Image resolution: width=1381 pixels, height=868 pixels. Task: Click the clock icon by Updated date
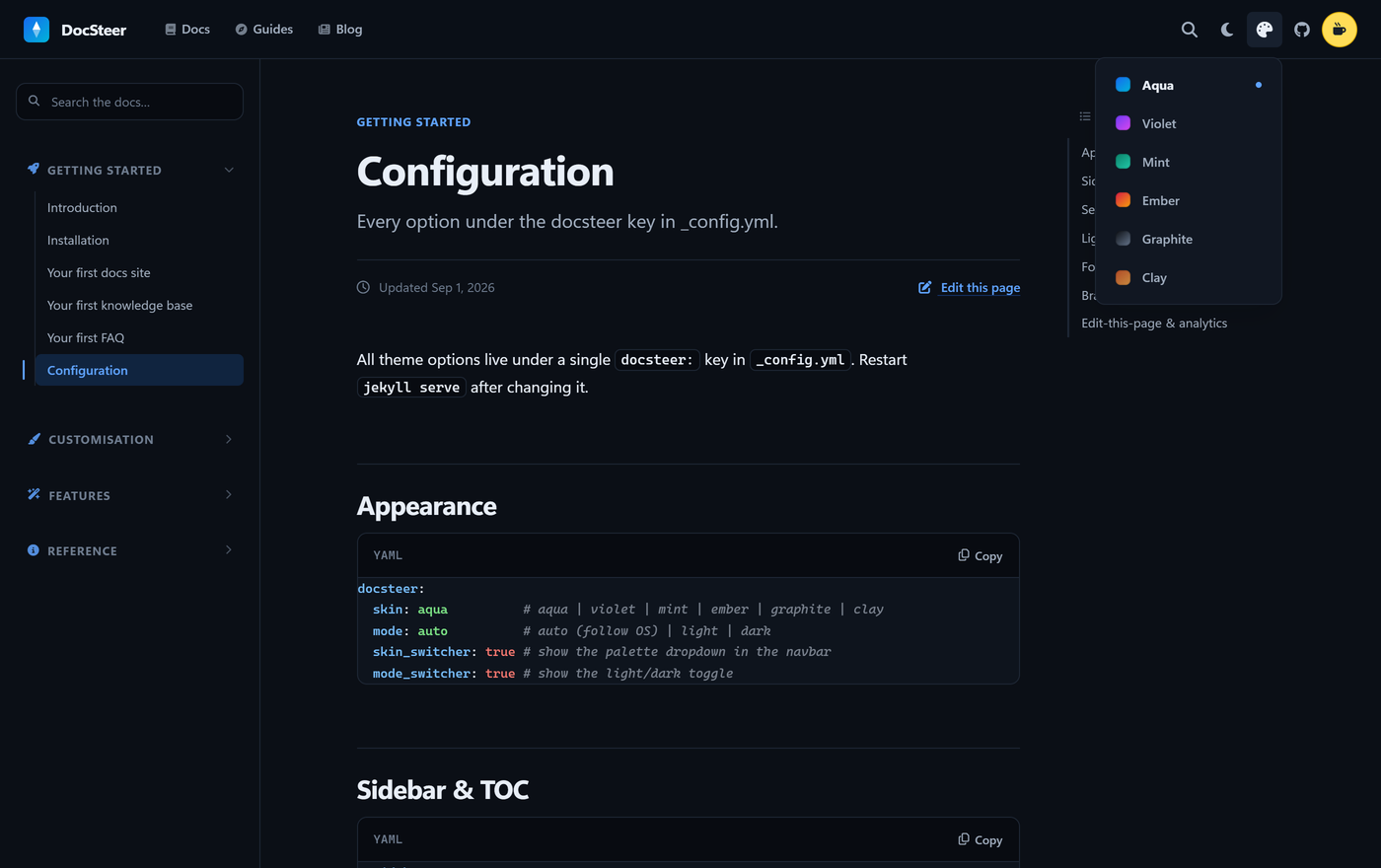(x=363, y=287)
